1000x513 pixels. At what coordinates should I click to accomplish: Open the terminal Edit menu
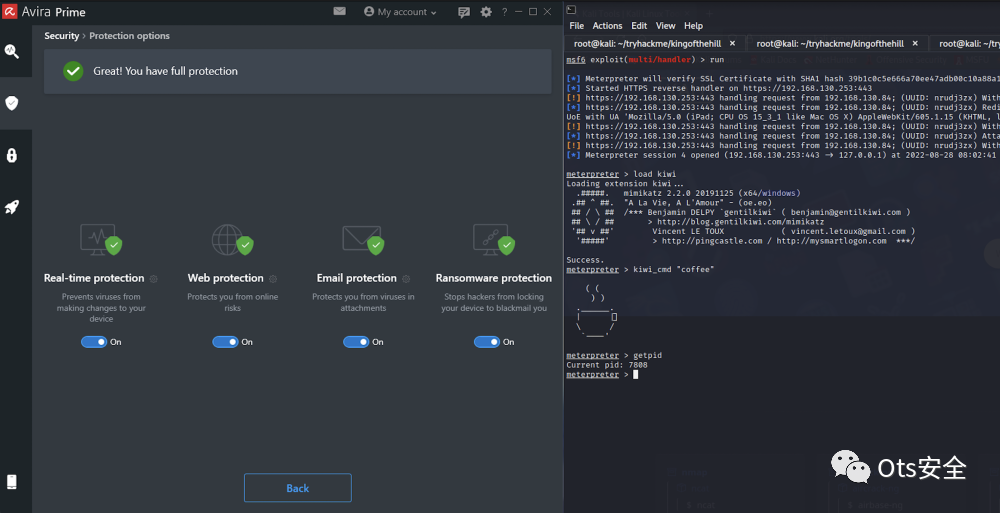(x=639, y=26)
